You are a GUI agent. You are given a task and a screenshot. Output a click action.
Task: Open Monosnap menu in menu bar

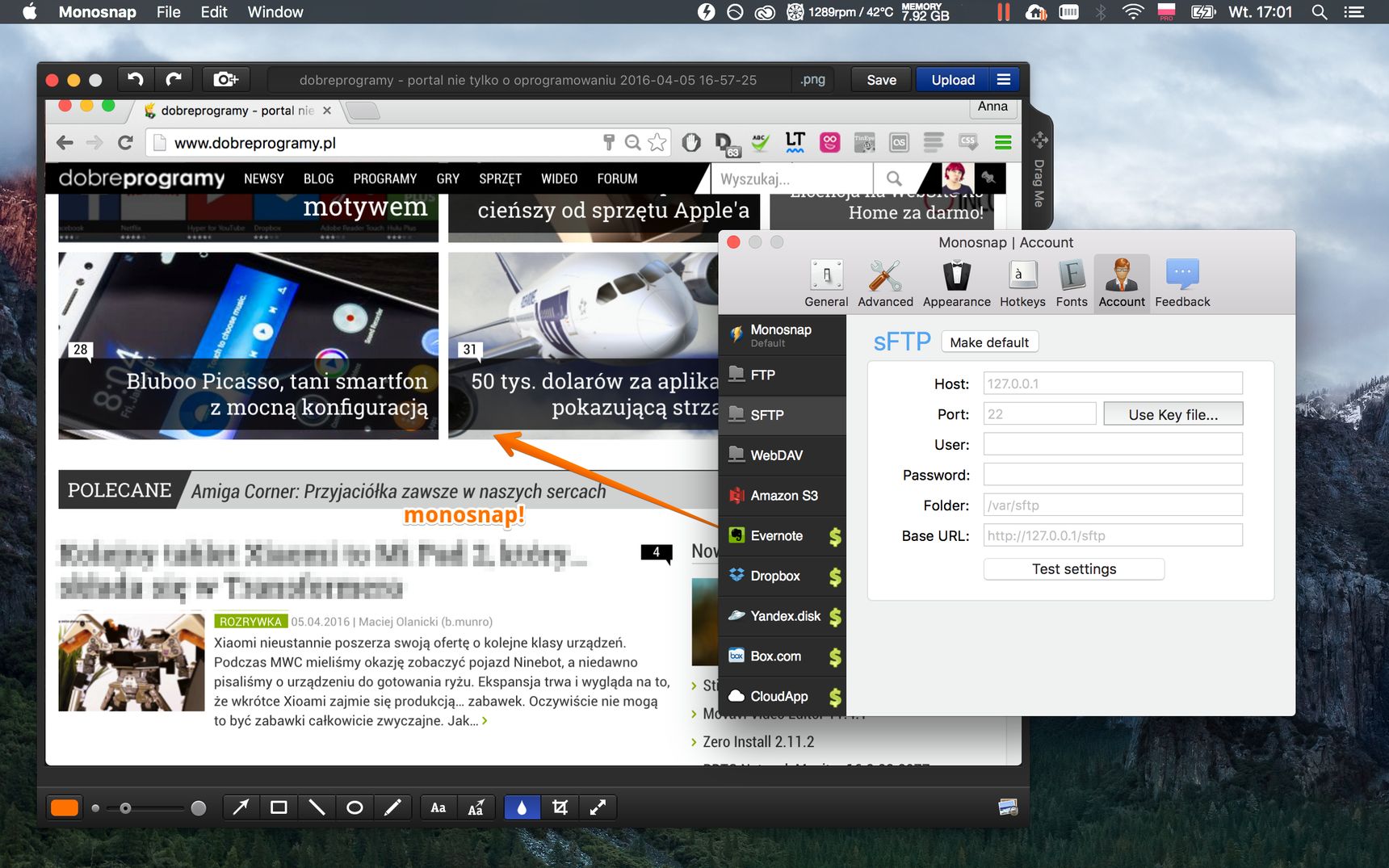[97, 12]
